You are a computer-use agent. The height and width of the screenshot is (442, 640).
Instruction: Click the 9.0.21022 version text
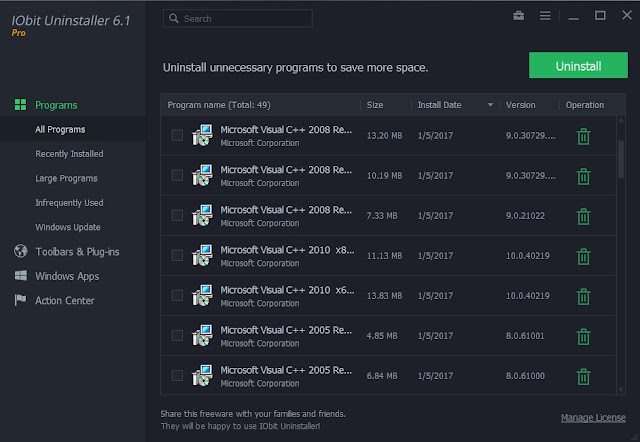[x=525, y=215]
